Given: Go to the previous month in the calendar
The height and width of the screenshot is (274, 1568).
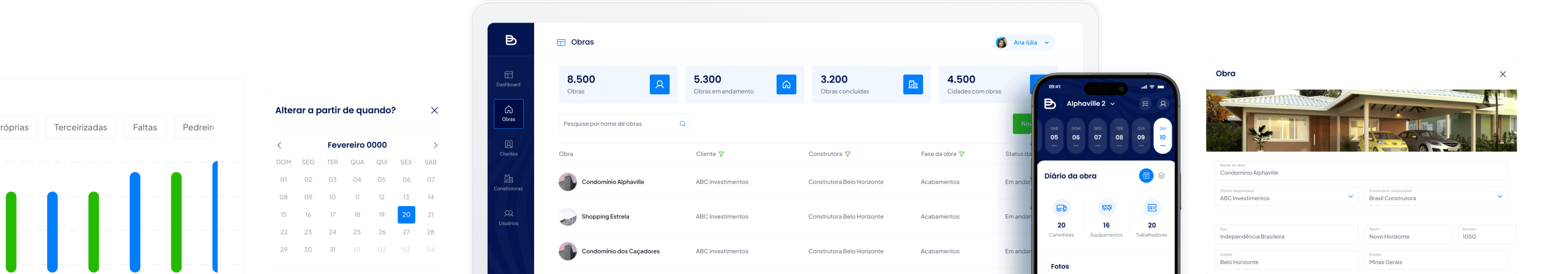Looking at the screenshot, I should 279,146.
